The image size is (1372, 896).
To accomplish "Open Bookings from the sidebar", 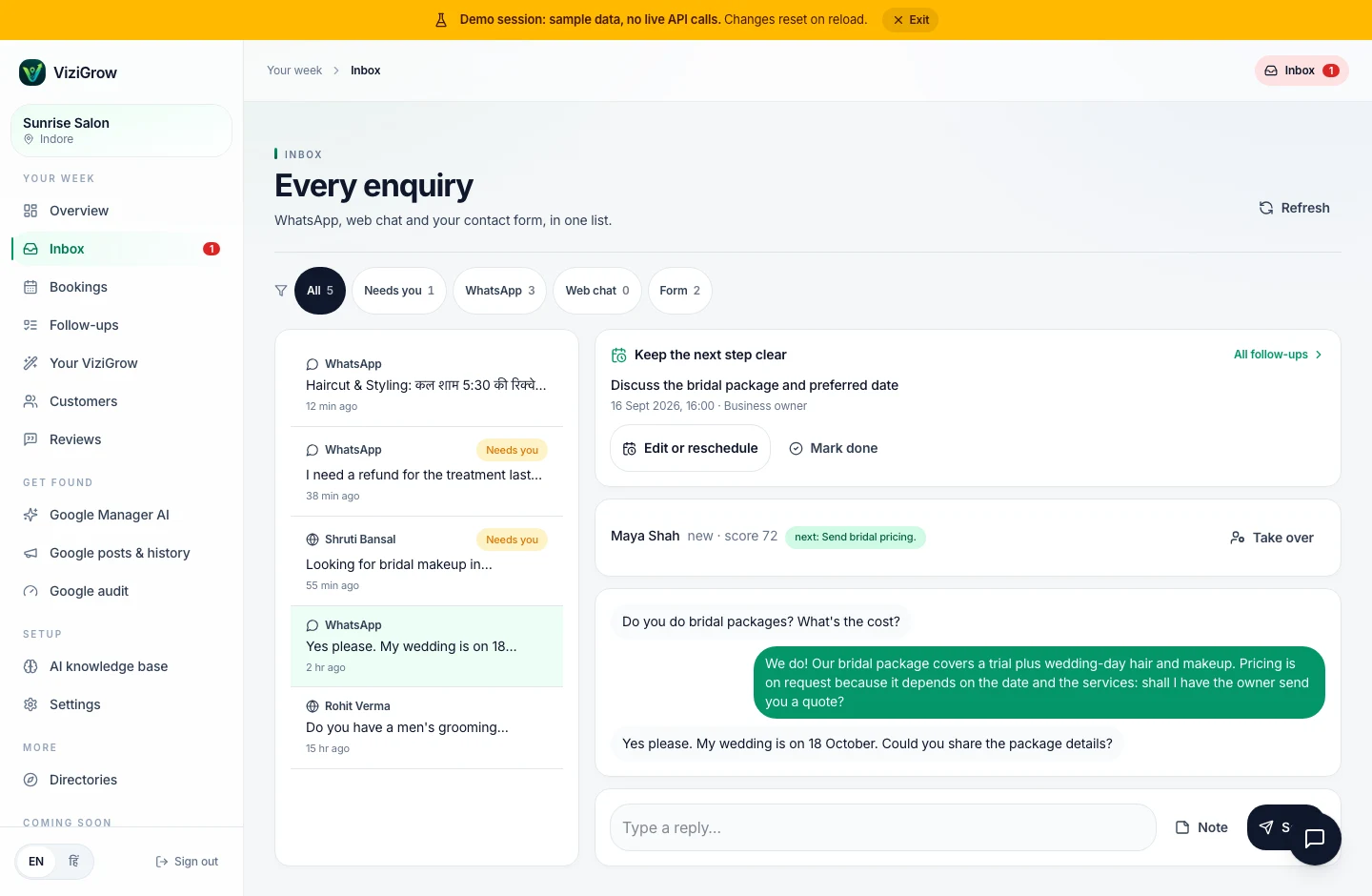I will pyautogui.click(x=121, y=287).
